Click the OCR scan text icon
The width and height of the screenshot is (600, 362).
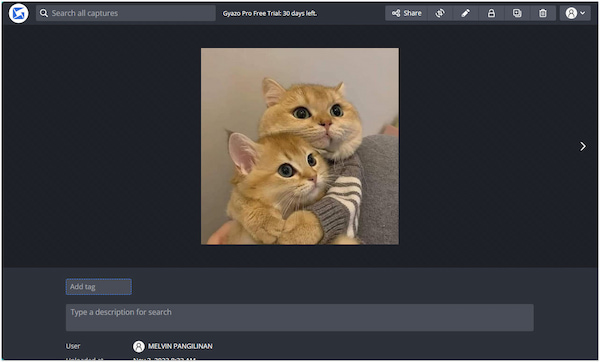(x=440, y=13)
